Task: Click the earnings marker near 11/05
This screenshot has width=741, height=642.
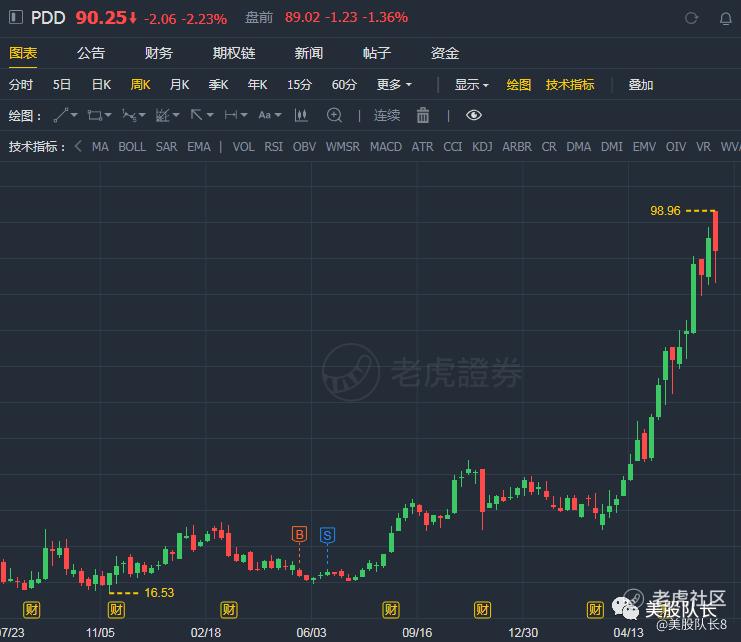Action: [x=116, y=610]
